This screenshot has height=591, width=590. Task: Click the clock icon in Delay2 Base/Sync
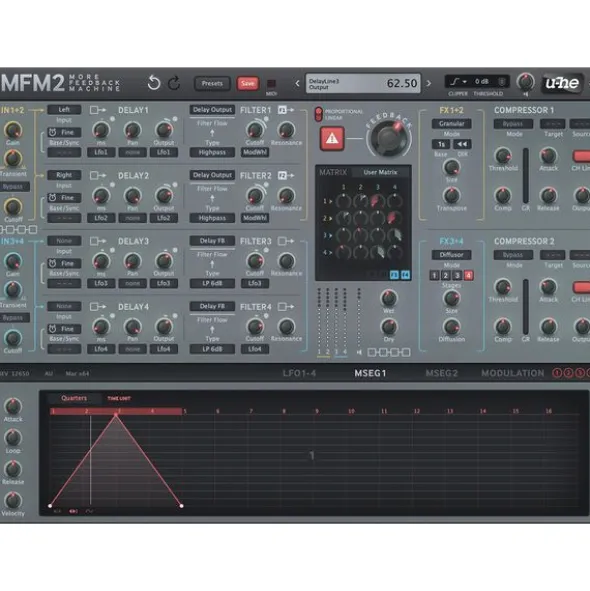(x=52, y=198)
